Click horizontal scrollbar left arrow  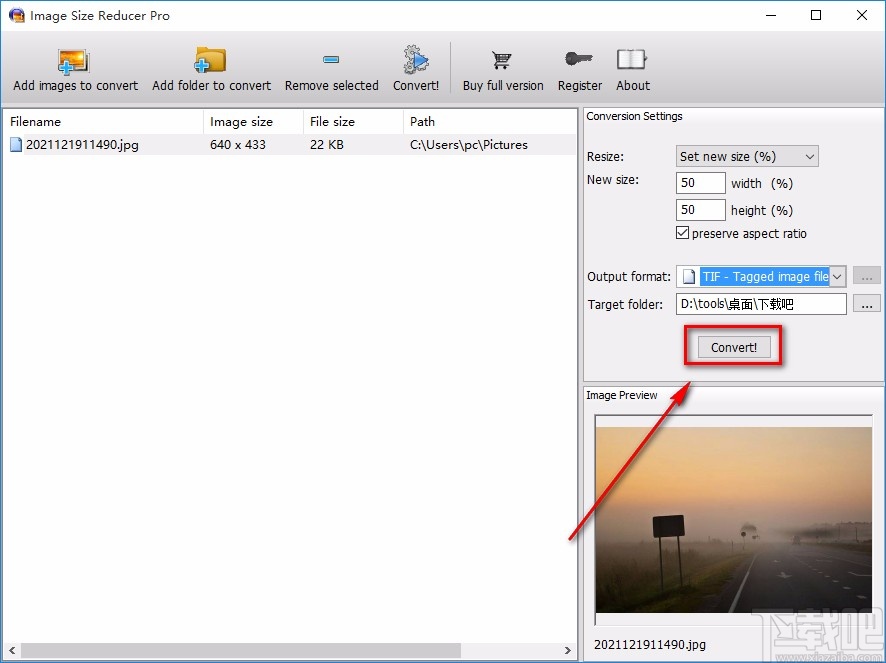pos(12,650)
